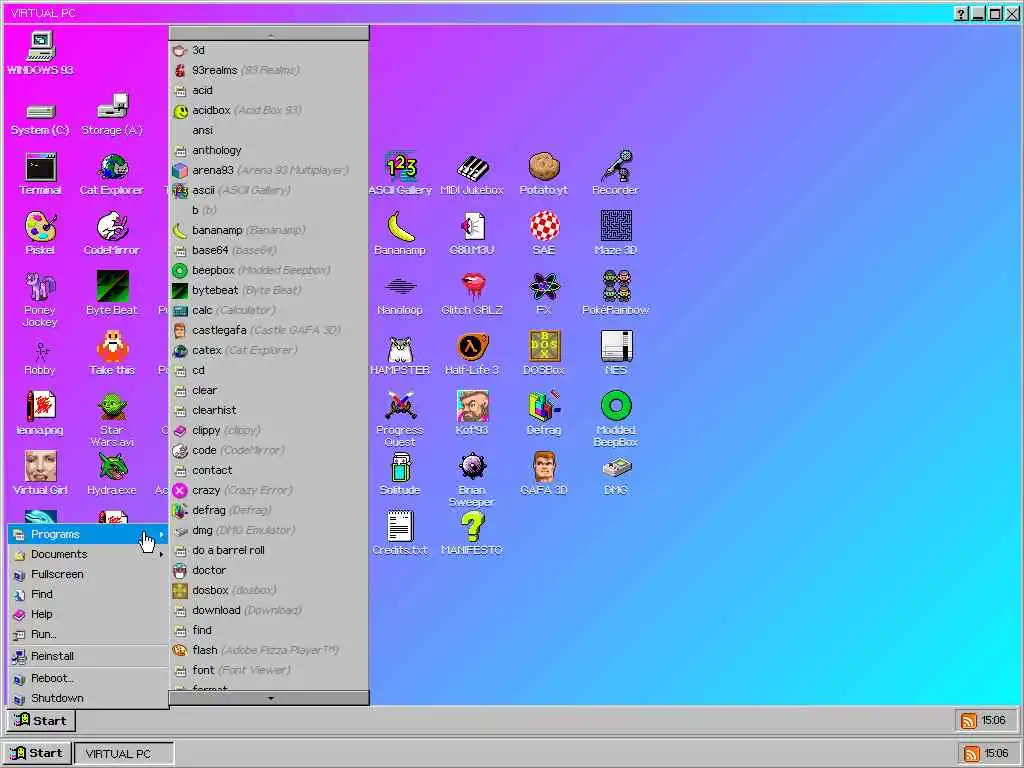
Task: Open the Progress Quest icon
Action: click(x=400, y=419)
